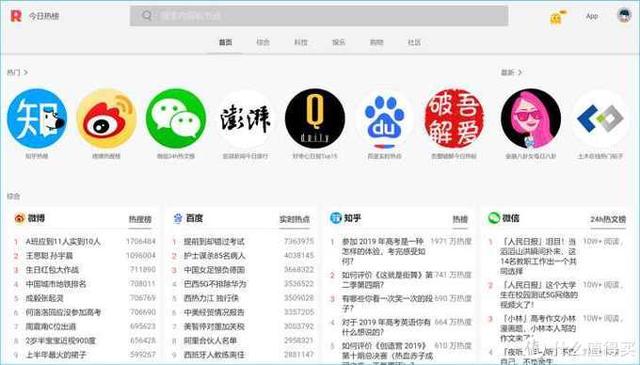
Task: Open Baidu item 阿里合伙人名单
Action: tap(210, 341)
